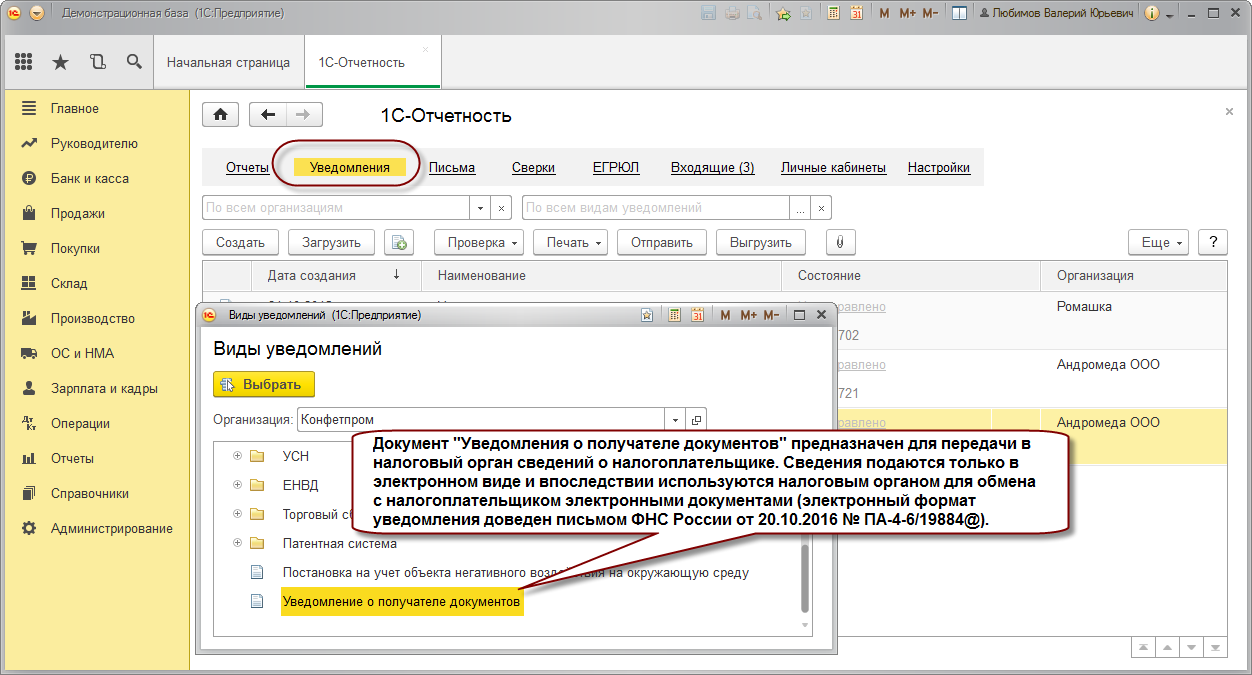Expand the Патентная система folder

[x=238, y=543]
